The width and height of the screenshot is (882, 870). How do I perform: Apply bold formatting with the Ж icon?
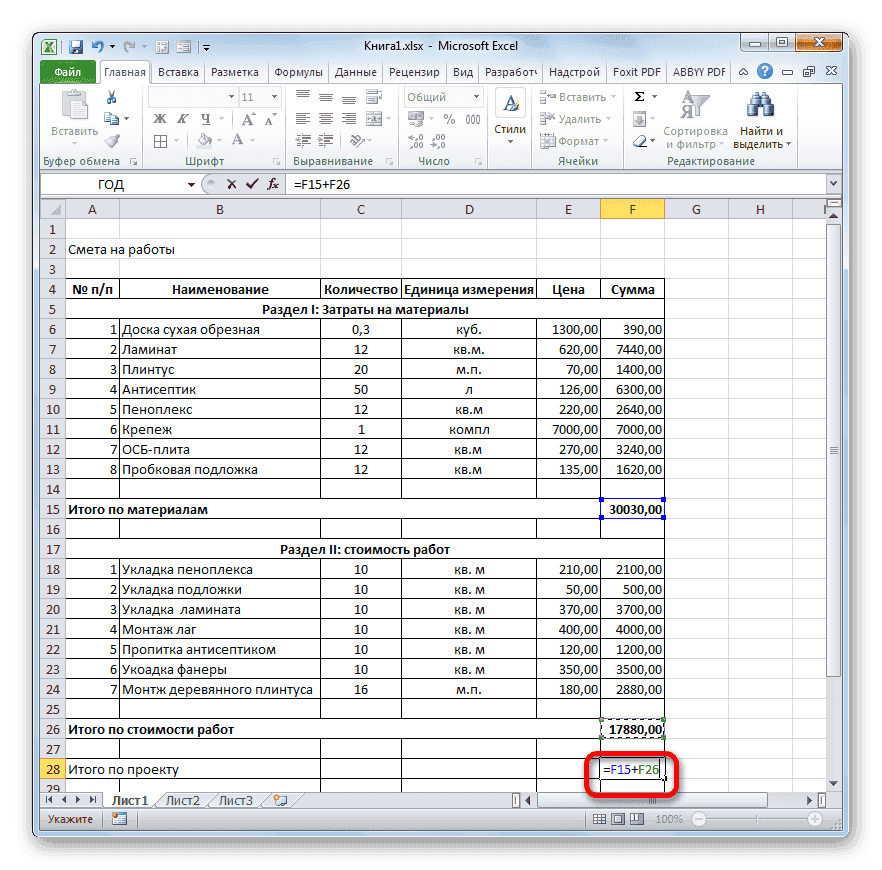tap(159, 117)
